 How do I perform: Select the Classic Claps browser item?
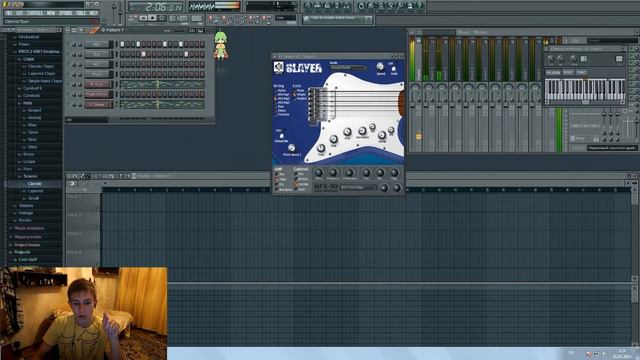point(40,66)
